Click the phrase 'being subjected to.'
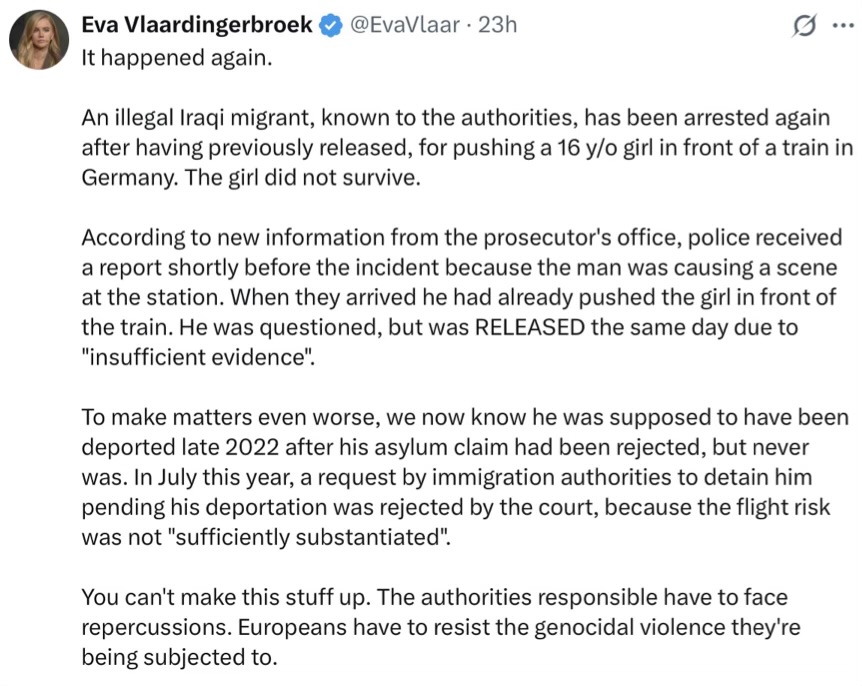 (x=180, y=657)
